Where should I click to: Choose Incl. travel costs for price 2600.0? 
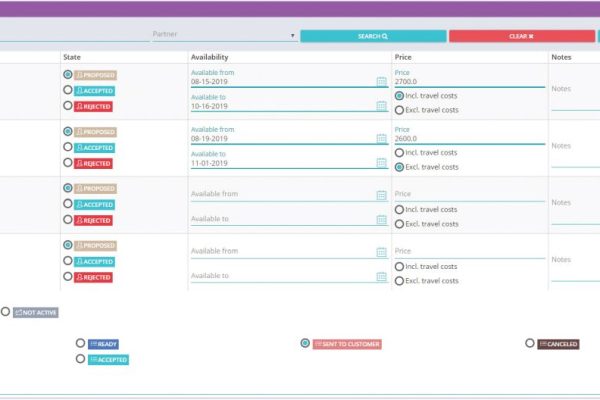[399, 153]
